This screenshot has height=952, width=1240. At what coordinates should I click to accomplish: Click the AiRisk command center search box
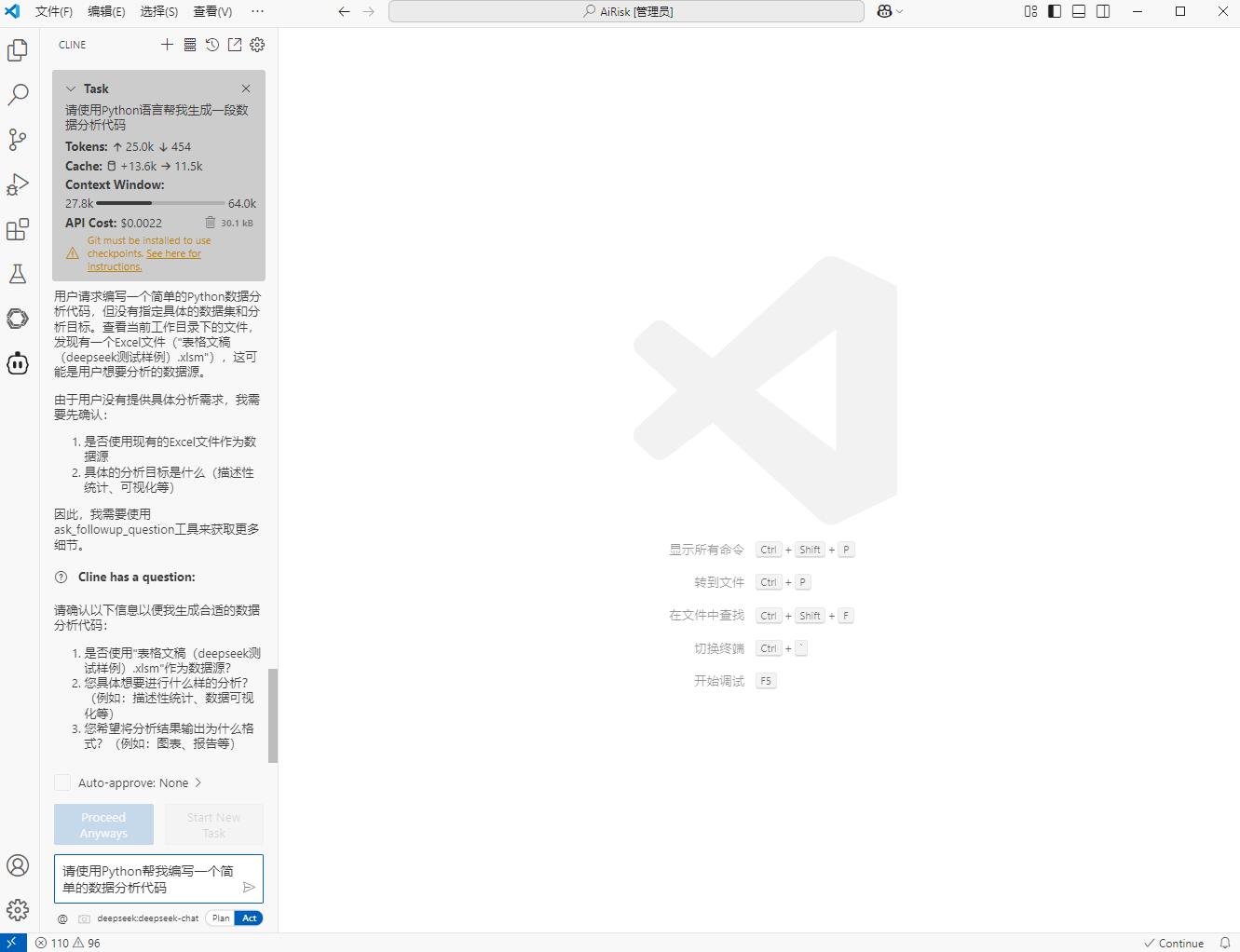click(626, 11)
